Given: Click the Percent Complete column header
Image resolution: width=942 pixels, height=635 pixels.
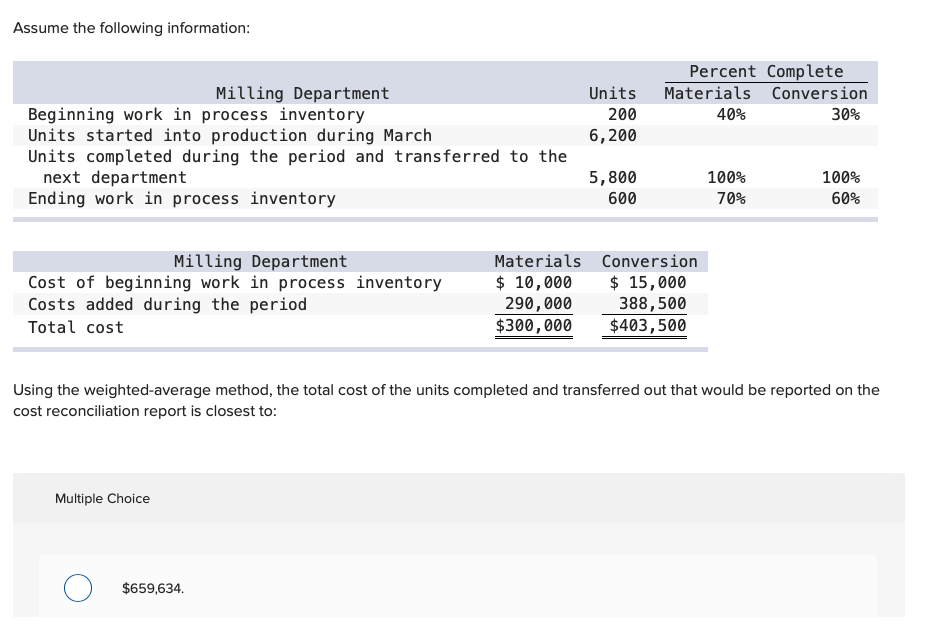Looking at the screenshot, I should [x=765, y=71].
